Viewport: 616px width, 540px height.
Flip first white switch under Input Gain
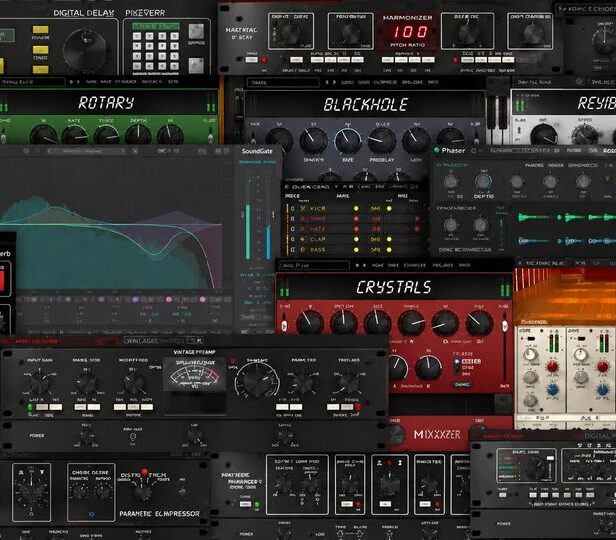tap(42, 407)
